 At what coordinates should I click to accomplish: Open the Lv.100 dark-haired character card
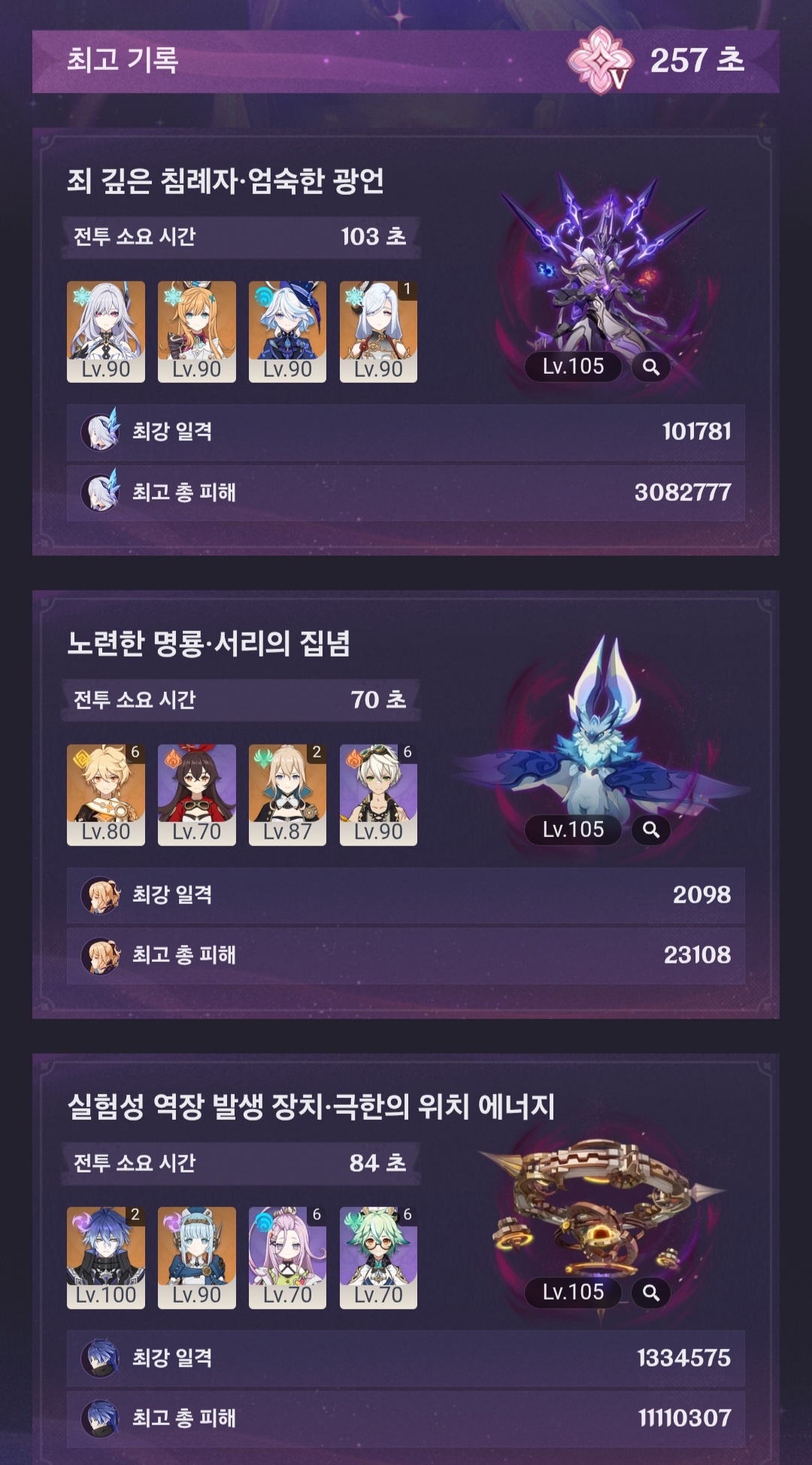(106, 1257)
